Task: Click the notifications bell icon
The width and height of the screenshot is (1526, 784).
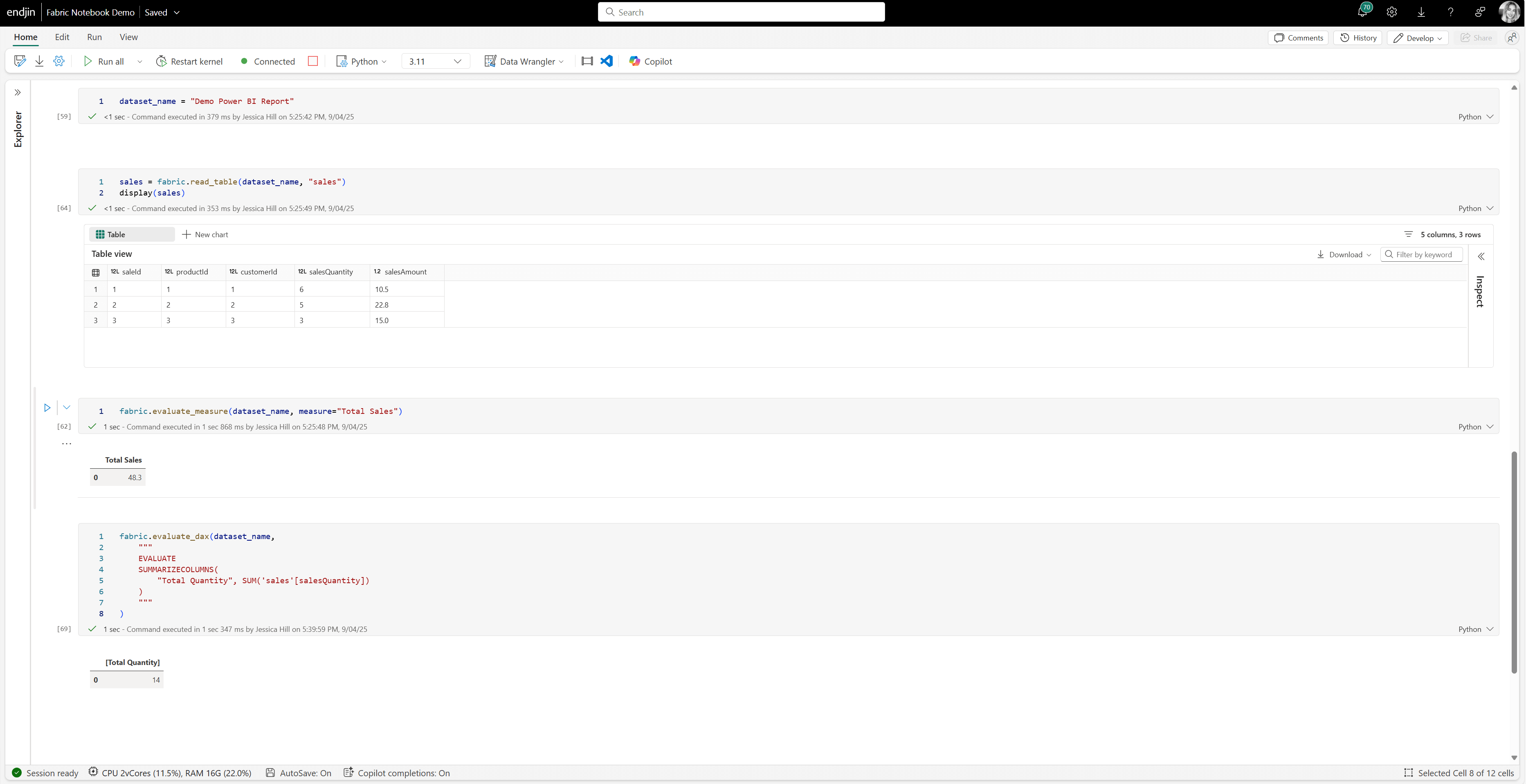Action: (1362, 12)
